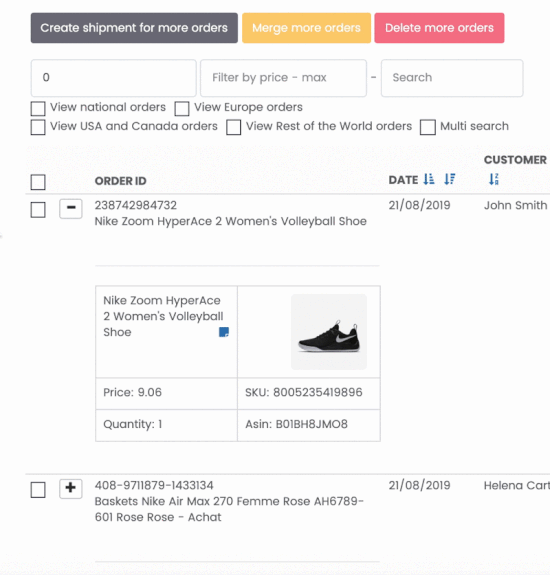
Task: Enable View national orders checkbox
Action: coord(38,109)
